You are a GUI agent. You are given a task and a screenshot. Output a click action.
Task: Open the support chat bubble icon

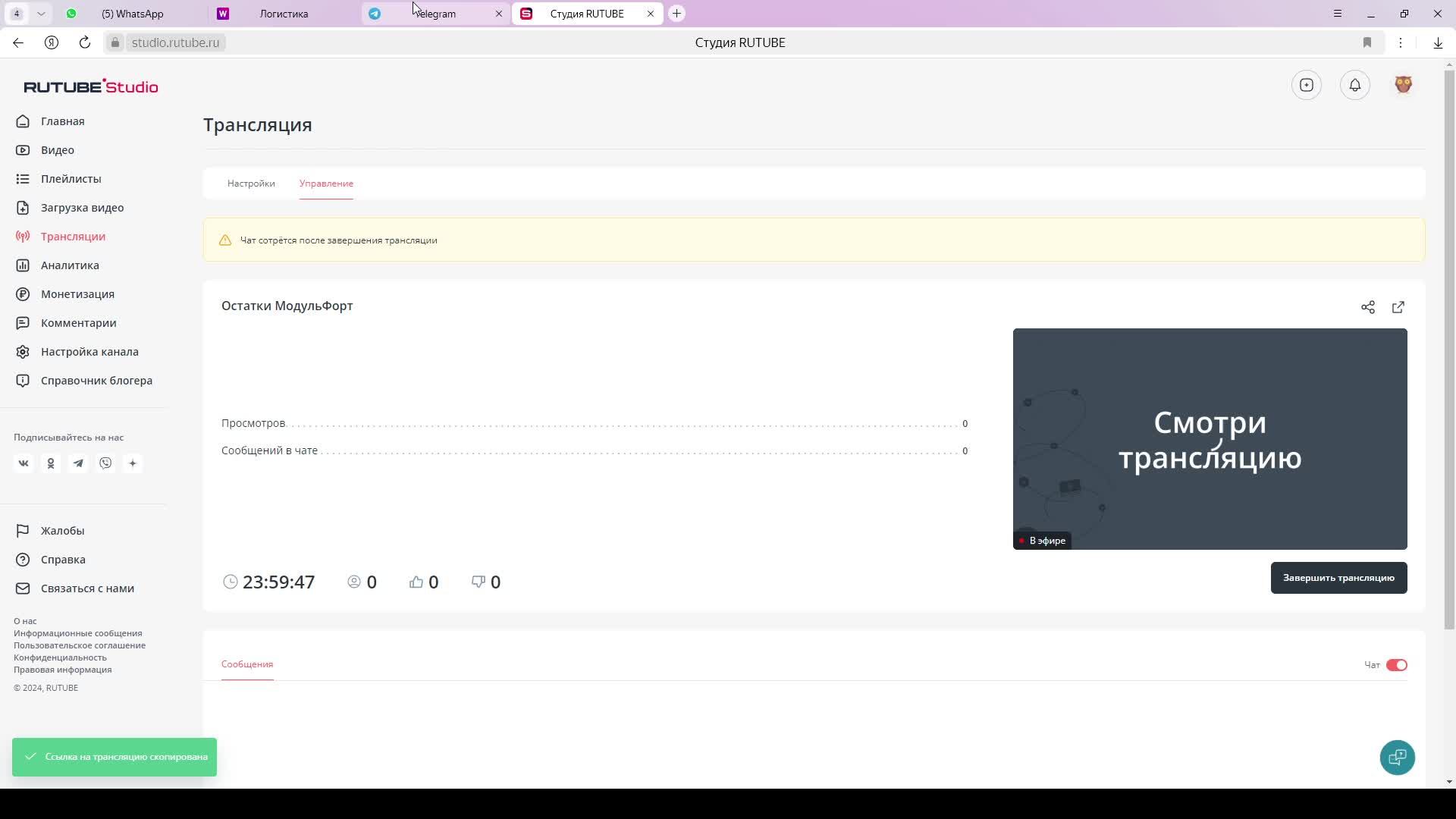(1397, 757)
